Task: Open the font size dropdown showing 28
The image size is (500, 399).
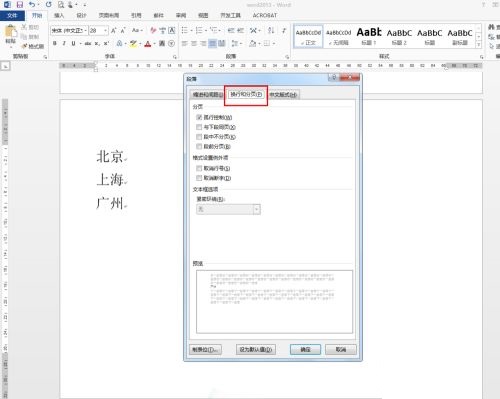Action: [106, 31]
